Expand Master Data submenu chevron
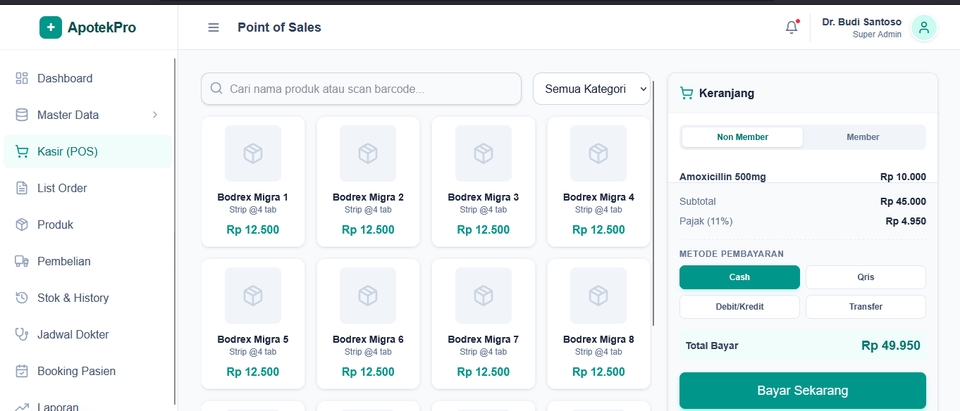 point(155,115)
